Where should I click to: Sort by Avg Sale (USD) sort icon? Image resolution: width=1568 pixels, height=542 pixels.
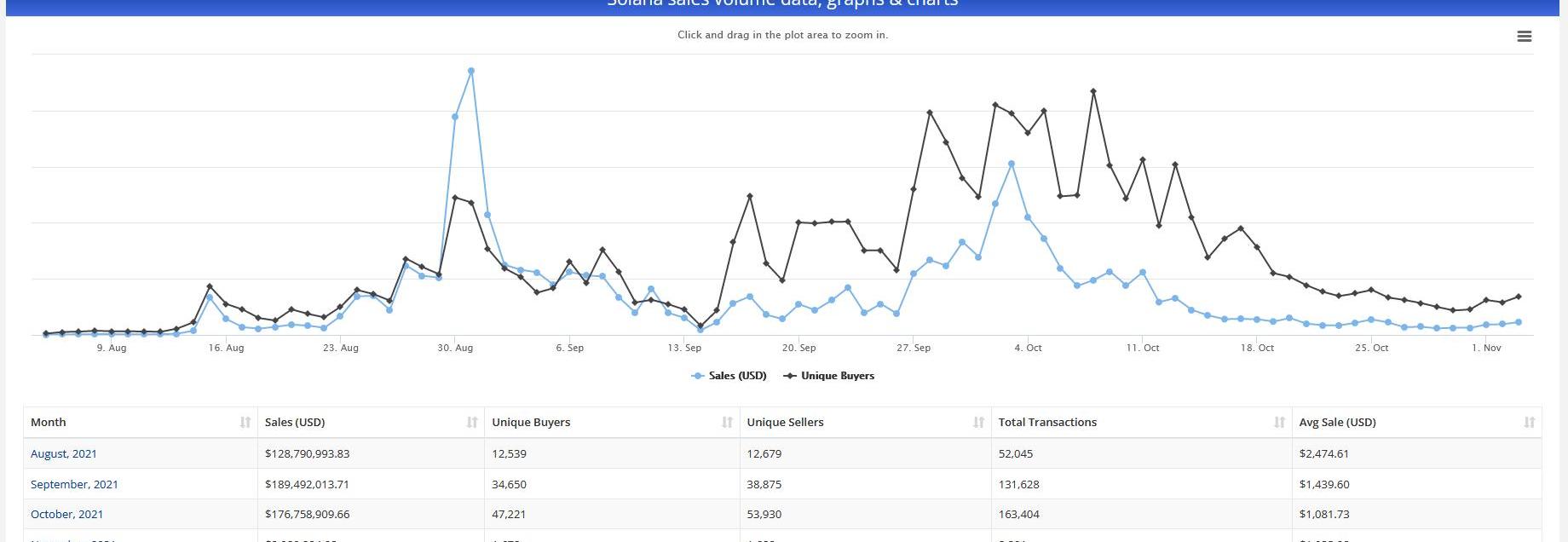pos(1529,423)
